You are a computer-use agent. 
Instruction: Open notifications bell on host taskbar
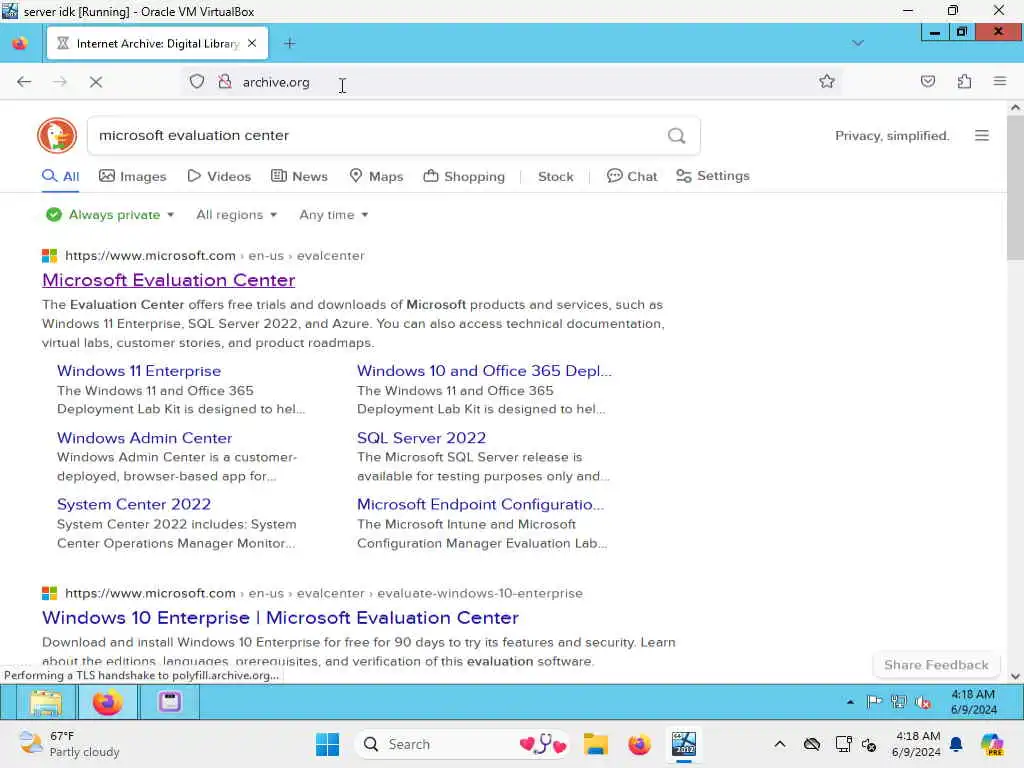pyautogui.click(x=956, y=744)
